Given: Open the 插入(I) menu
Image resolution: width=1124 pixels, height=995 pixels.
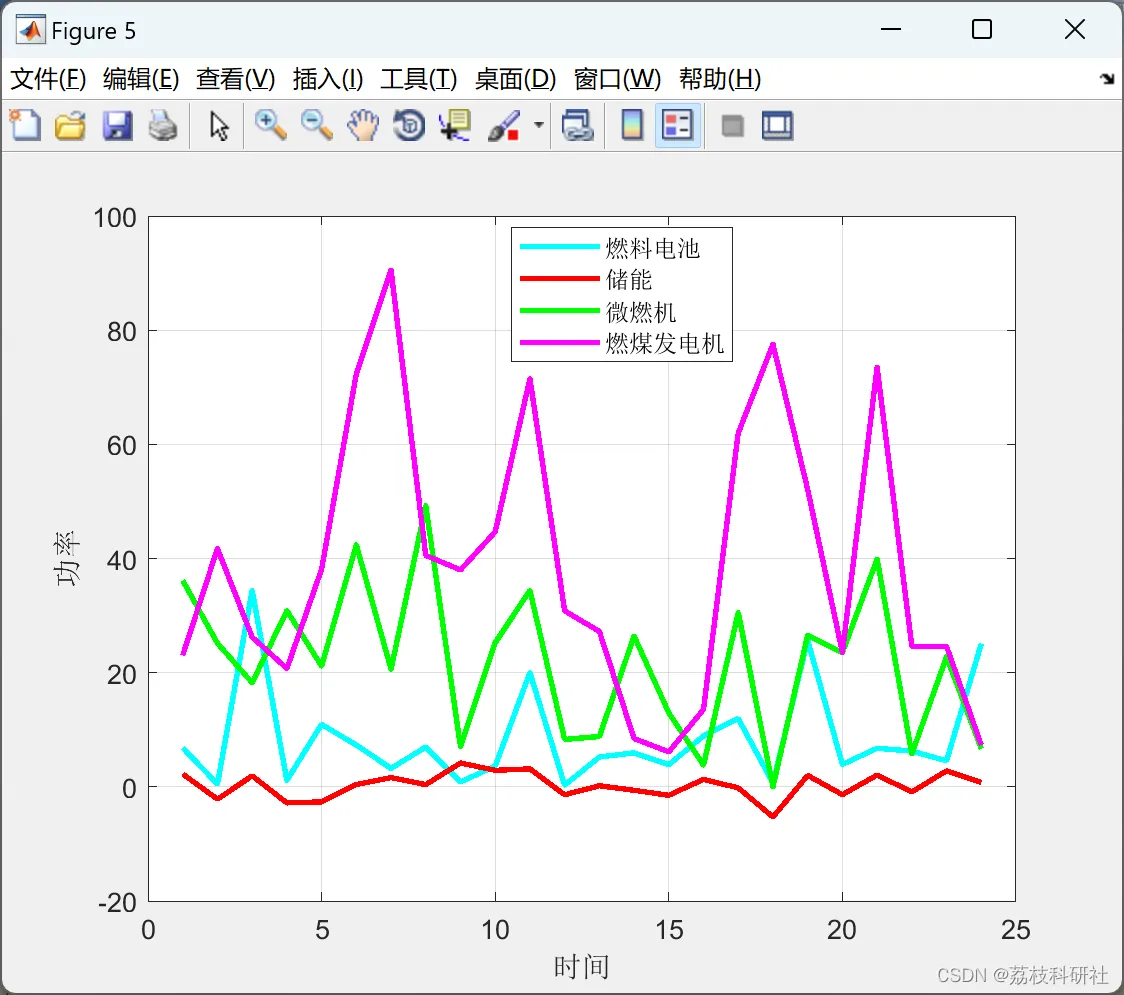Looking at the screenshot, I should pyautogui.click(x=328, y=79).
